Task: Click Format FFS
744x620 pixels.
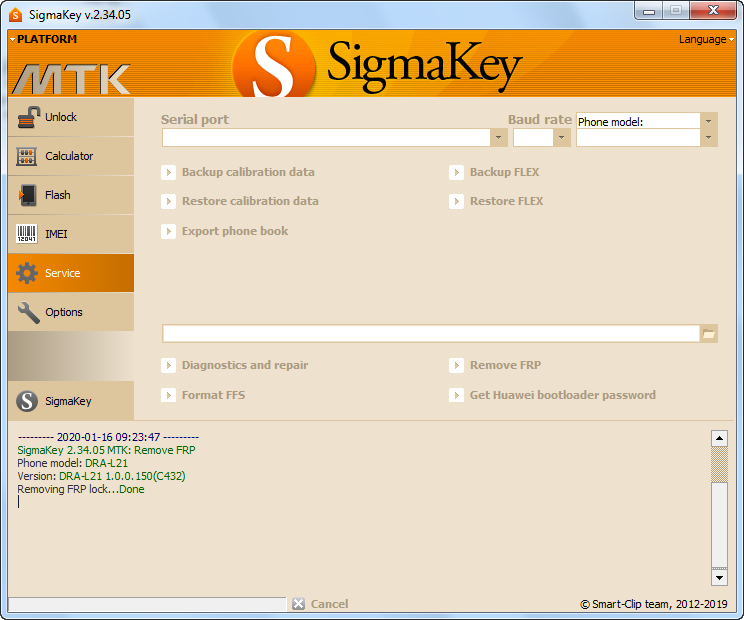Action: tap(214, 395)
